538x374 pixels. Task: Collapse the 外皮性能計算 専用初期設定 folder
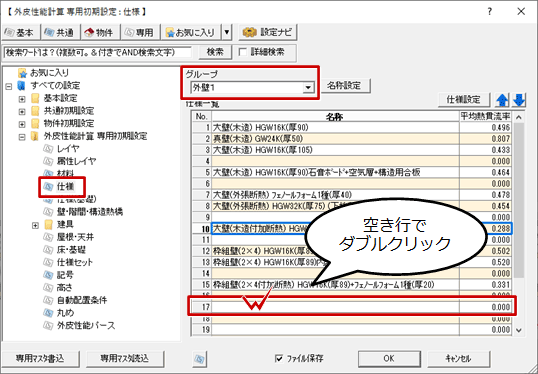22,137
